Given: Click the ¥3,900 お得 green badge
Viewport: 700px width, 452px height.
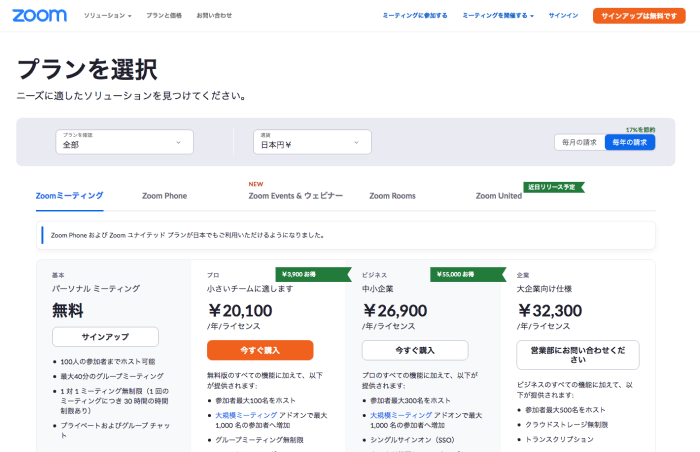Looking at the screenshot, I should click(x=313, y=274).
